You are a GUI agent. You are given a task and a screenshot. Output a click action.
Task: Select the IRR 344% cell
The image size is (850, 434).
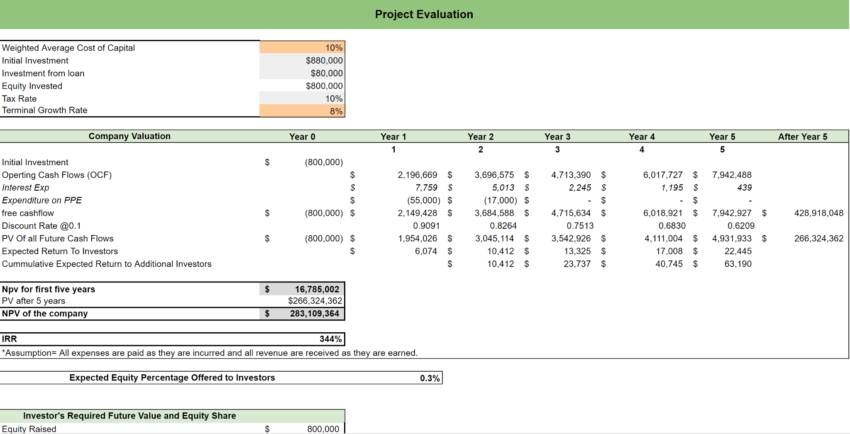[x=302, y=339]
